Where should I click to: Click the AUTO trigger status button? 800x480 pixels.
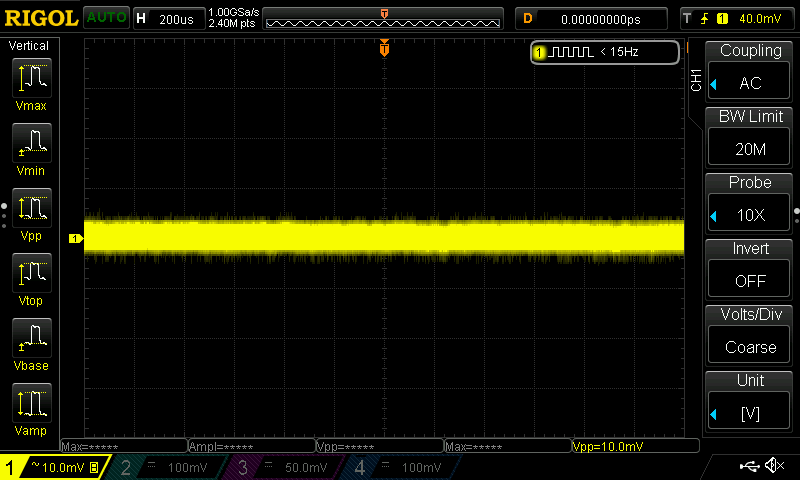[105, 18]
